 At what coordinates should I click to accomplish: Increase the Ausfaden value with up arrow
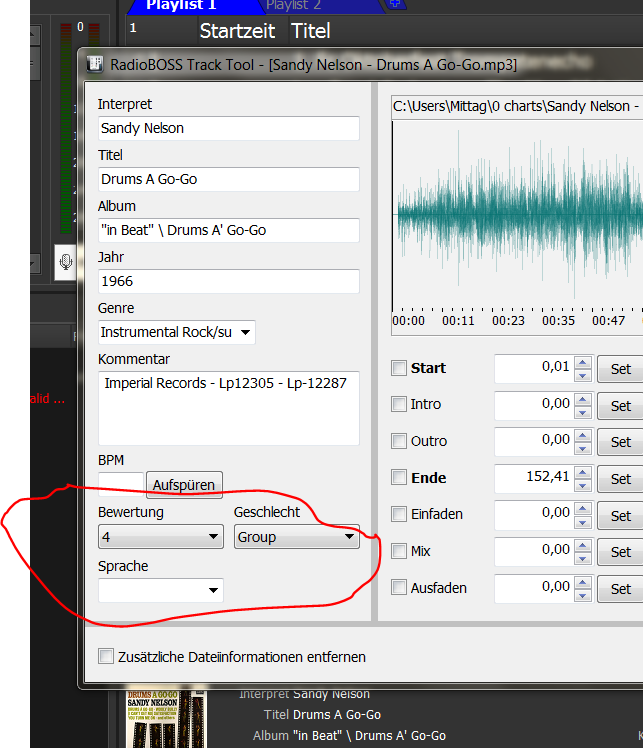(582, 582)
